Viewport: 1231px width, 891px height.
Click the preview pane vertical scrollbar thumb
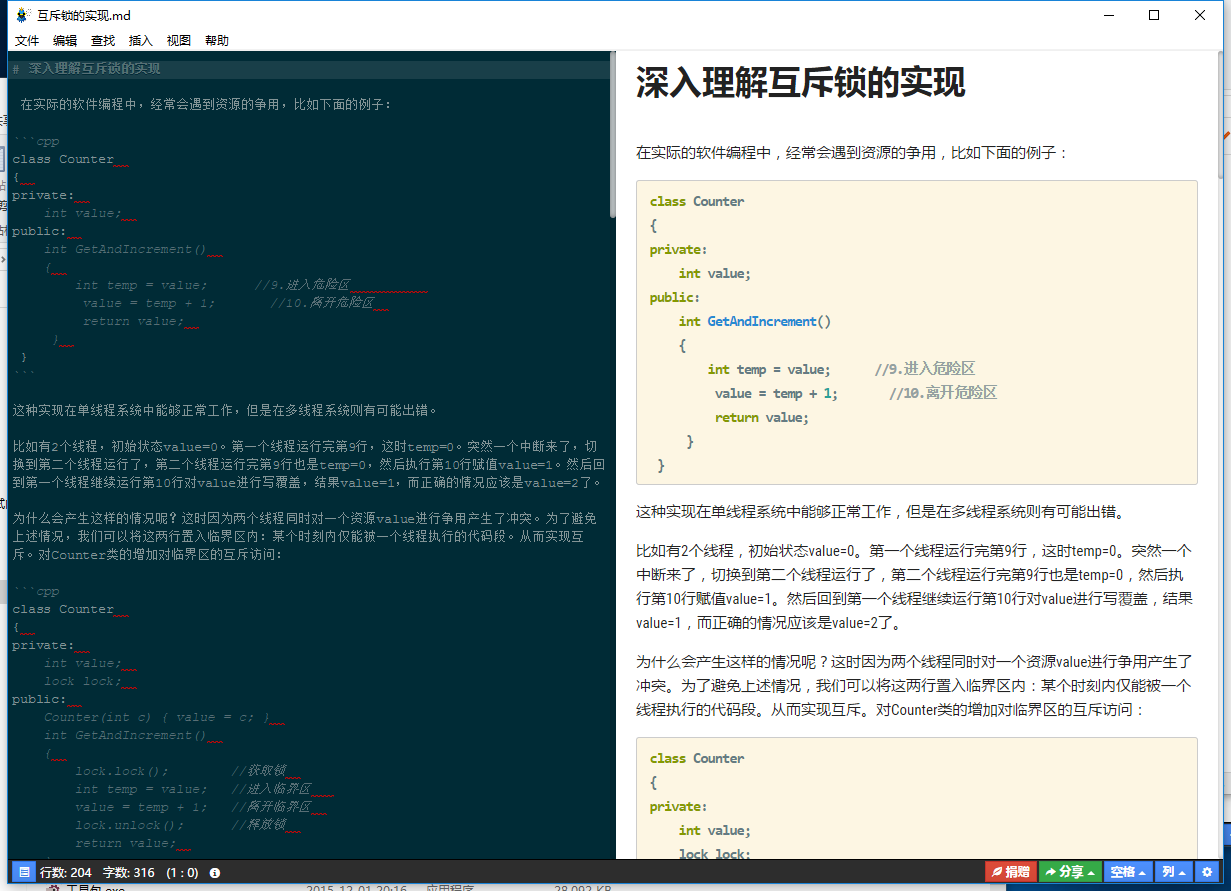pos(1221,117)
